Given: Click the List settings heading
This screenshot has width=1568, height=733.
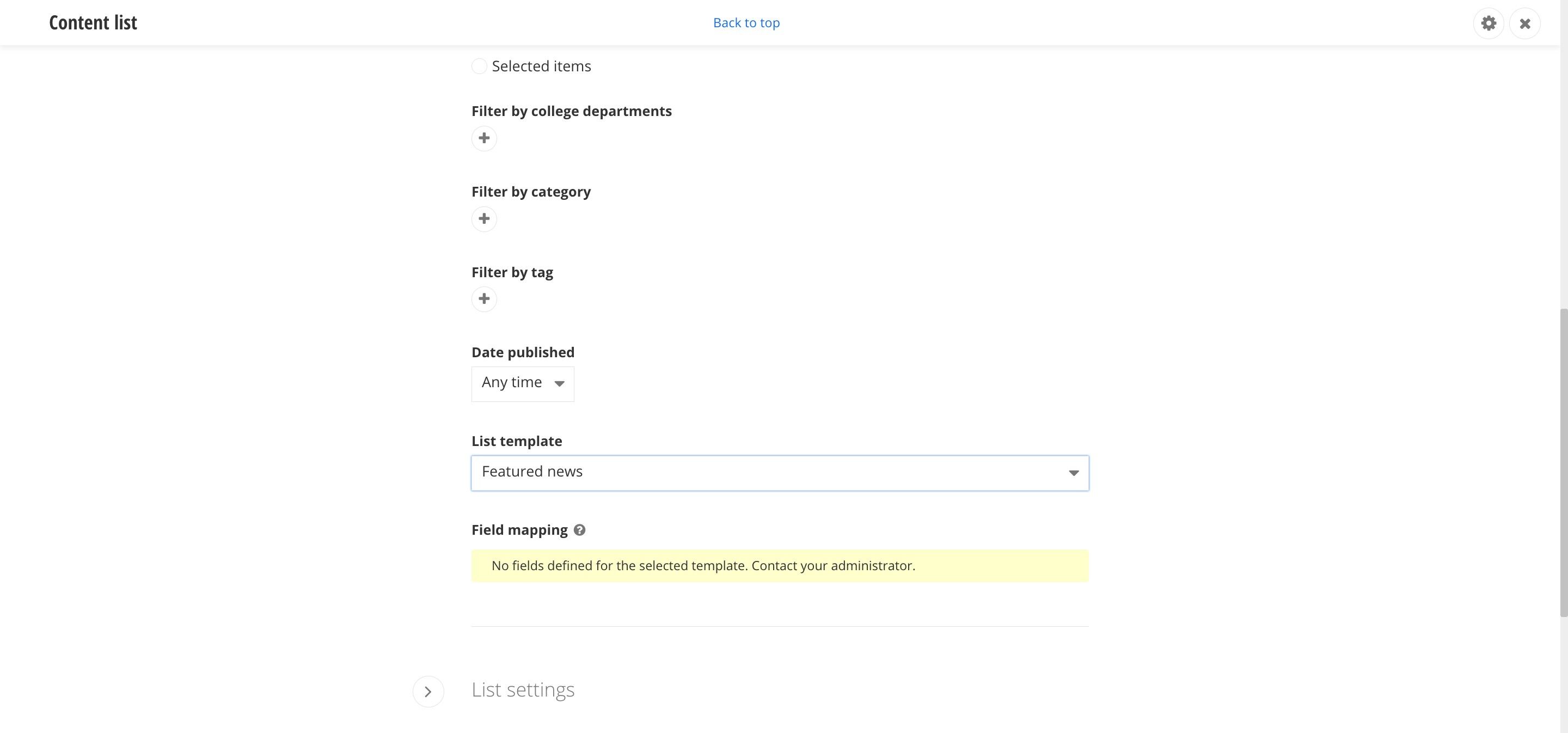Looking at the screenshot, I should pyautogui.click(x=523, y=690).
